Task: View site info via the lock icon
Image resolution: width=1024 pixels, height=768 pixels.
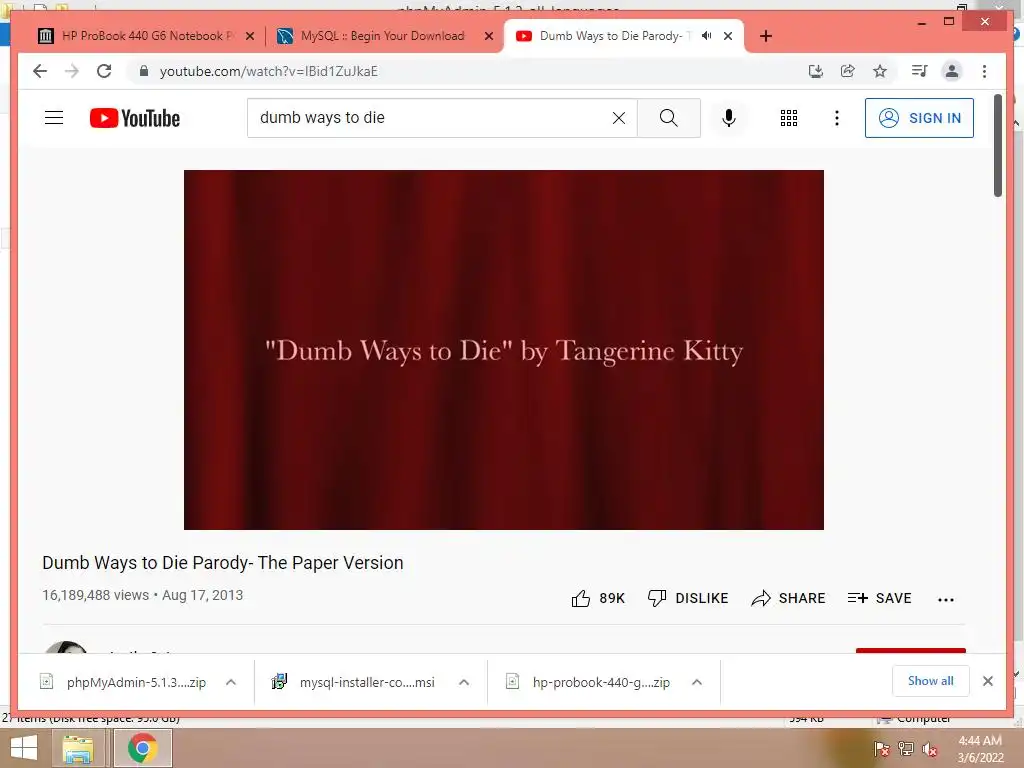Action: tap(144, 71)
